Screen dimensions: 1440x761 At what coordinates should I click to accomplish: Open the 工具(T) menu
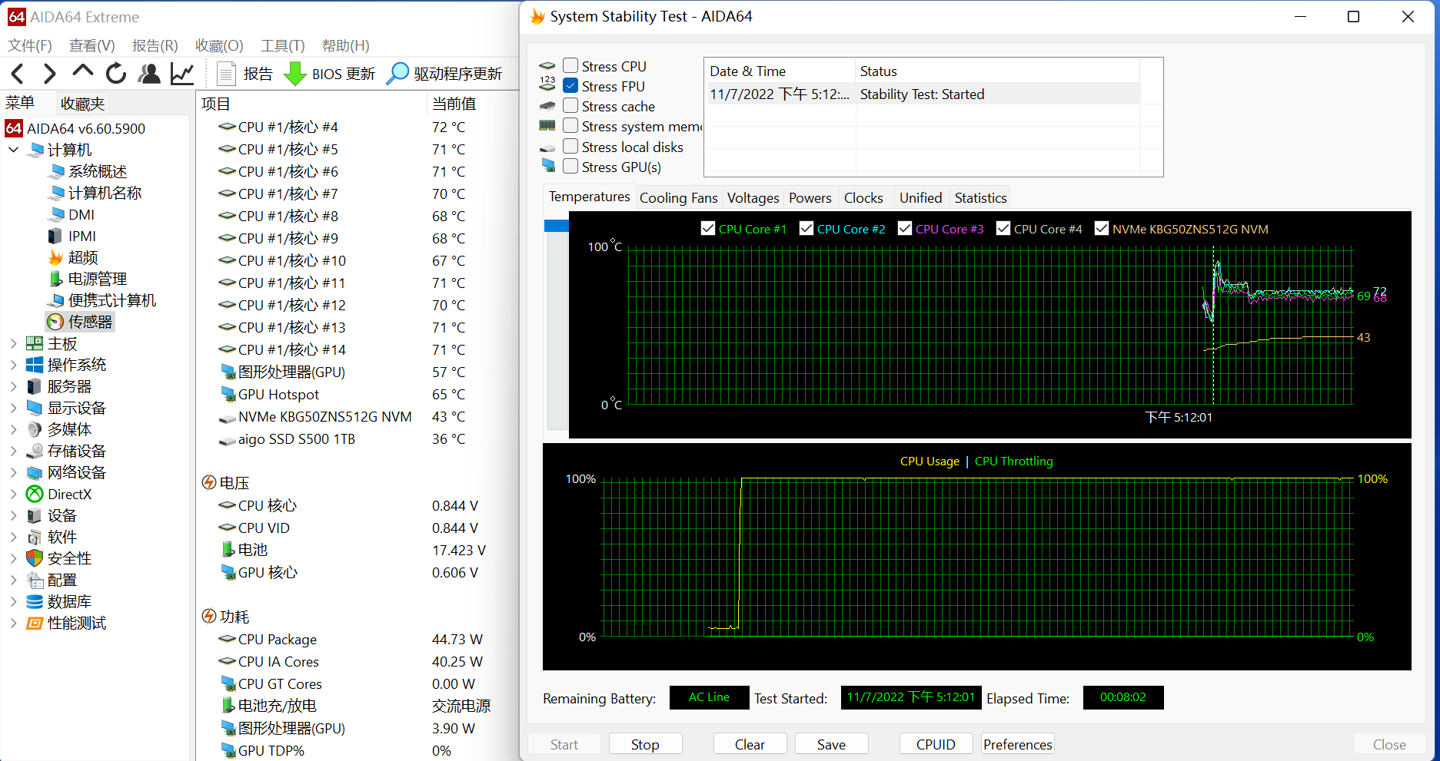tap(282, 45)
